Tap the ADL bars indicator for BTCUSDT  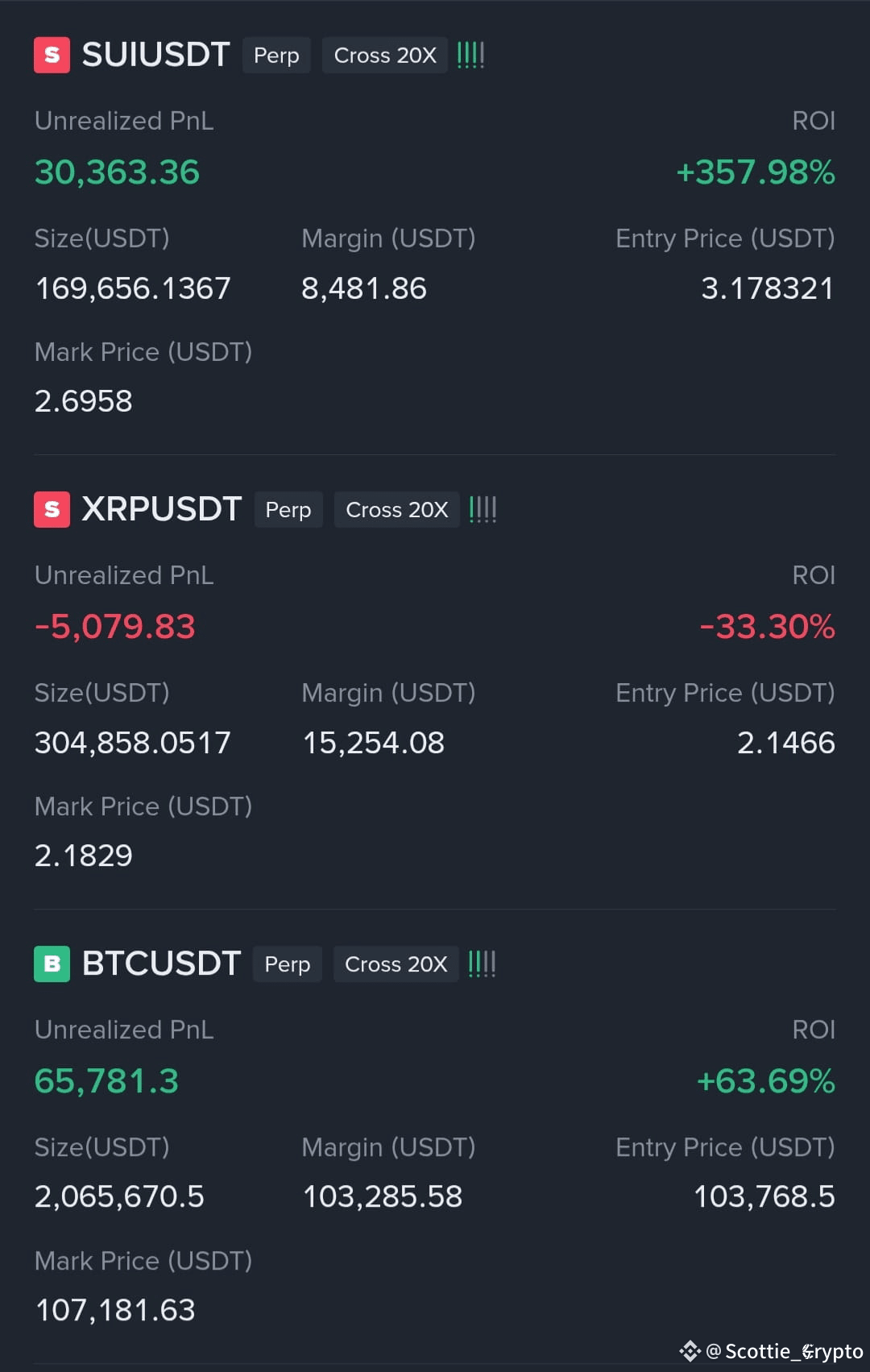[x=482, y=964]
